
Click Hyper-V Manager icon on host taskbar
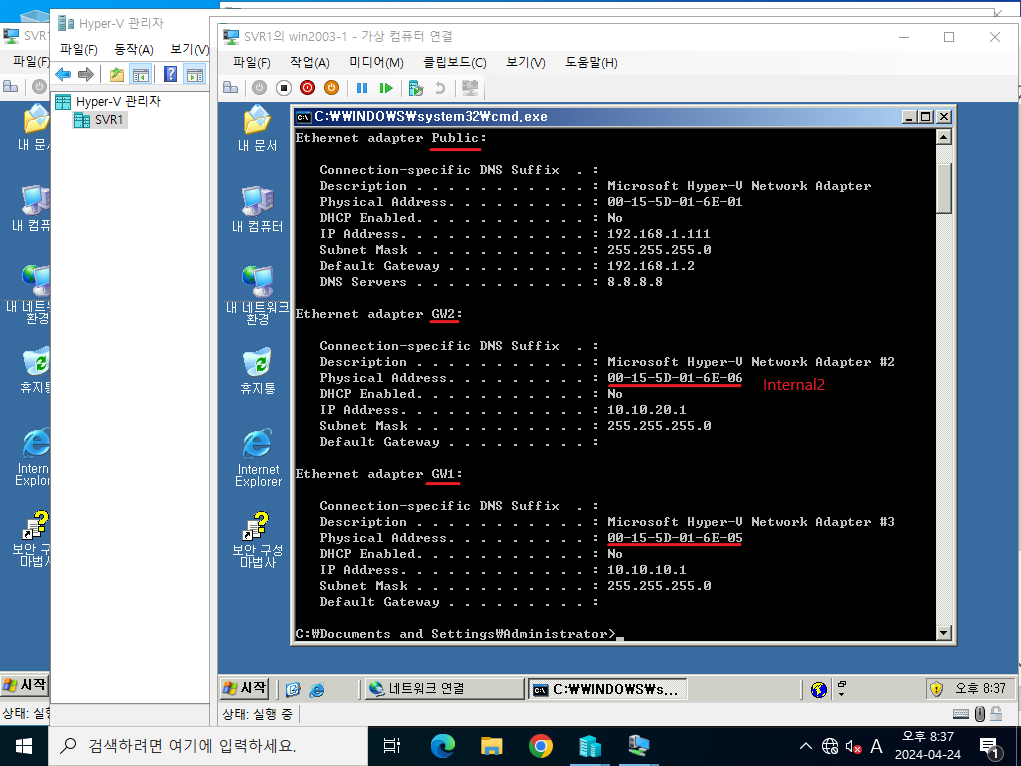[590, 746]
